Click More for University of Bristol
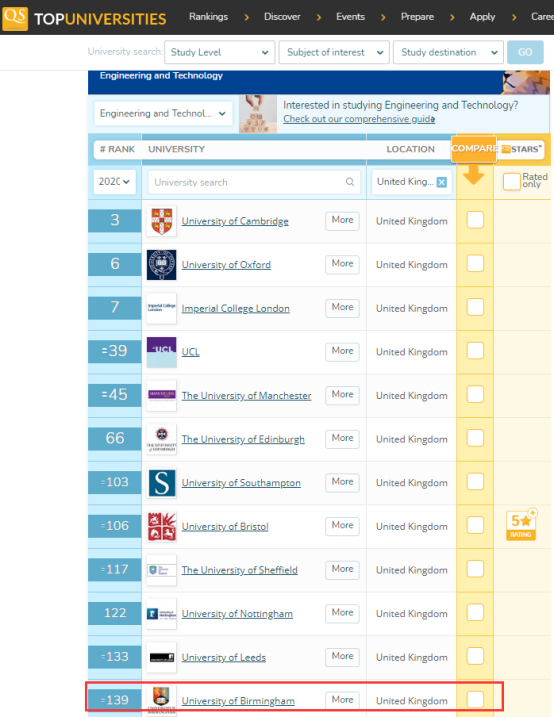Viewport: 554px width, 717px height. [342, 526]
